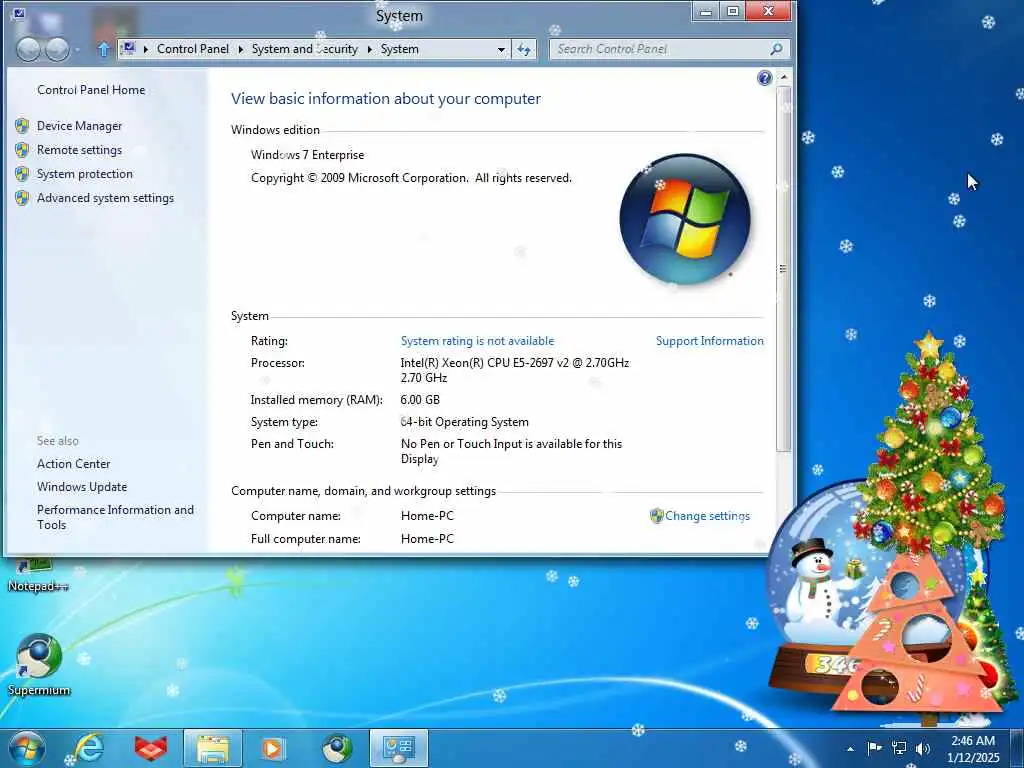1024x768 pixels.
Task: Click Search Control Panel field
Action: pyautogui.click(x=669, y=49)
